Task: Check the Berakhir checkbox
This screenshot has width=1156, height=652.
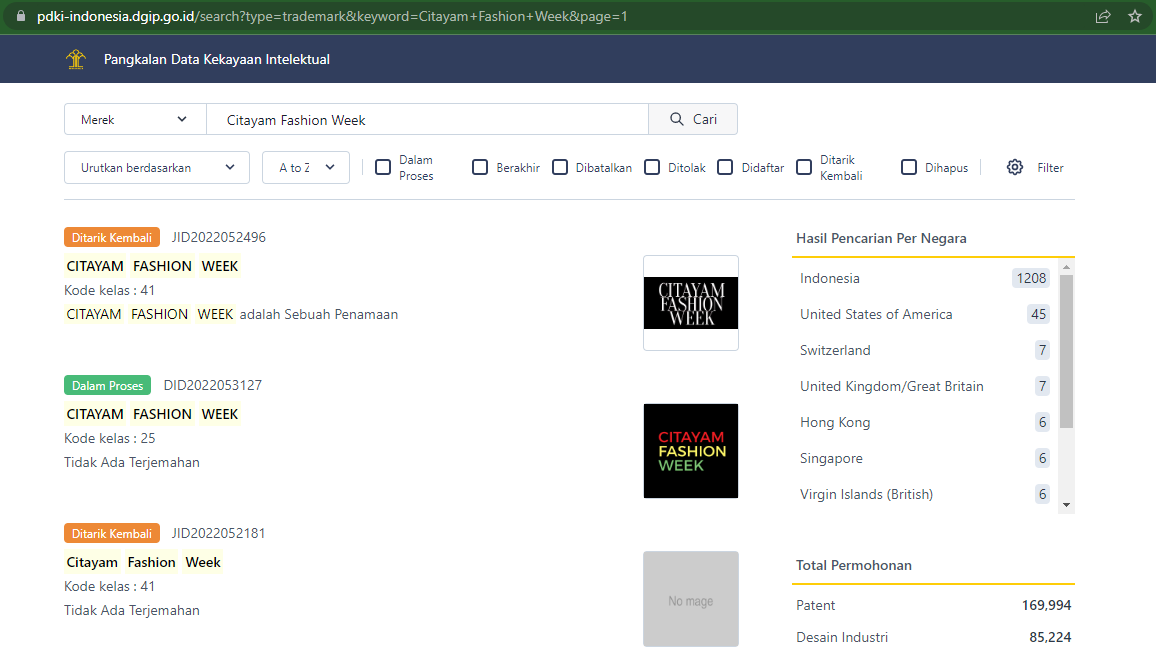Action: coord(480,167)
